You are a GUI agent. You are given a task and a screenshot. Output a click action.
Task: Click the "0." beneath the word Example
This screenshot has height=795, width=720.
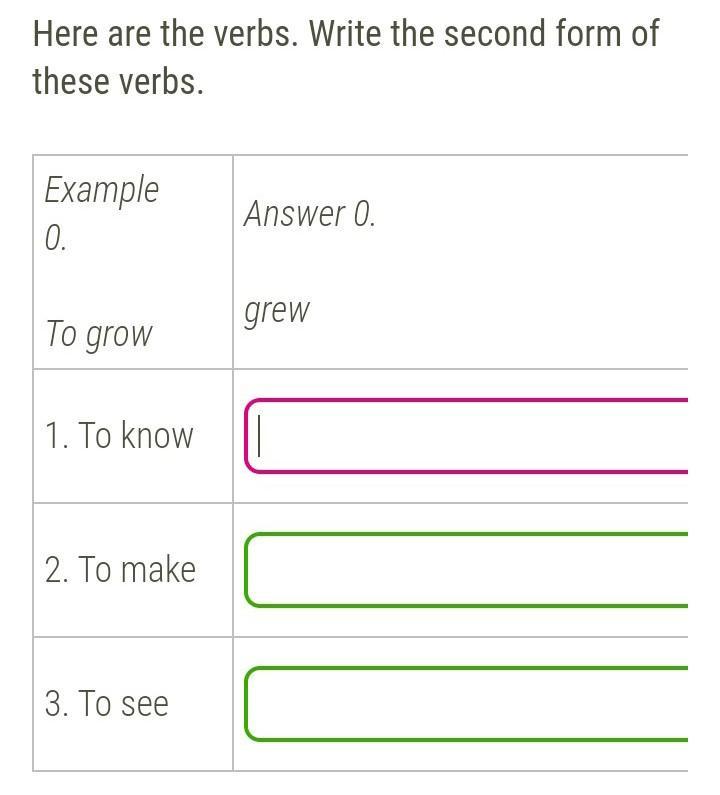click(56, 238)
